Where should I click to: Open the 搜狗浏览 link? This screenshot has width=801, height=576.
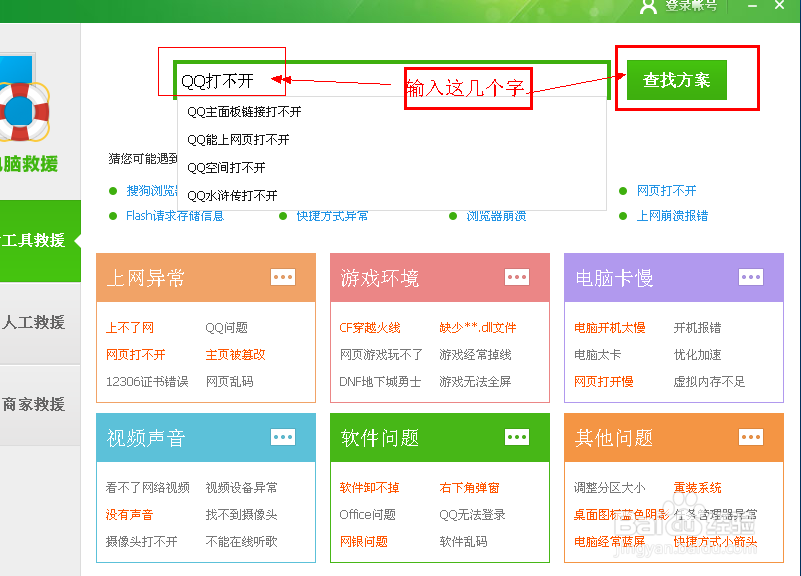152,191
